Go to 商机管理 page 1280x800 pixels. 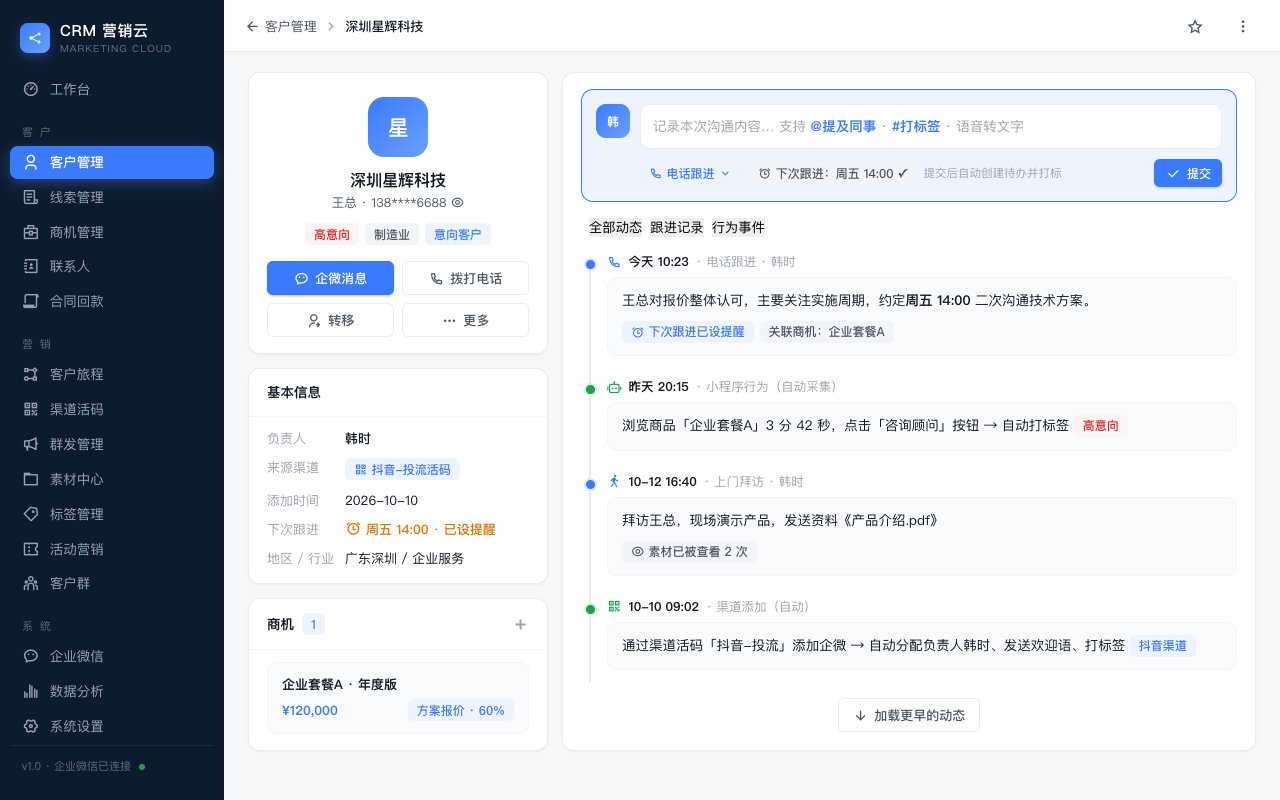(112, 232)
